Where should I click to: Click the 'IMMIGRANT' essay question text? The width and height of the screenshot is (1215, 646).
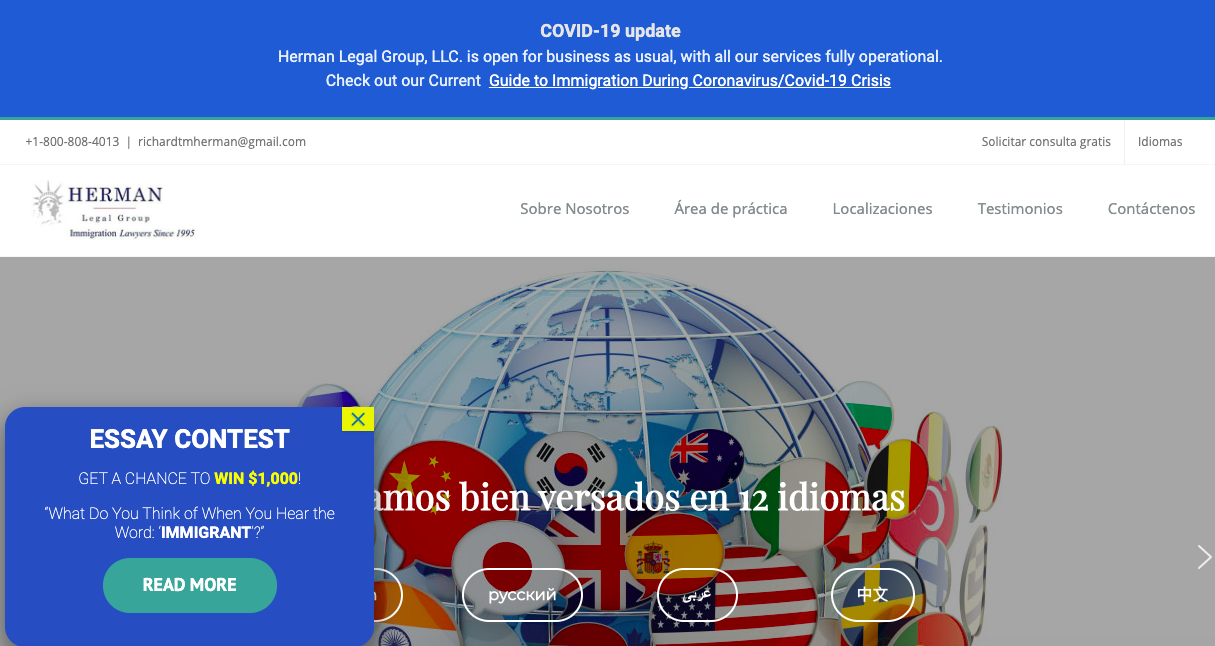pos(204,533)
